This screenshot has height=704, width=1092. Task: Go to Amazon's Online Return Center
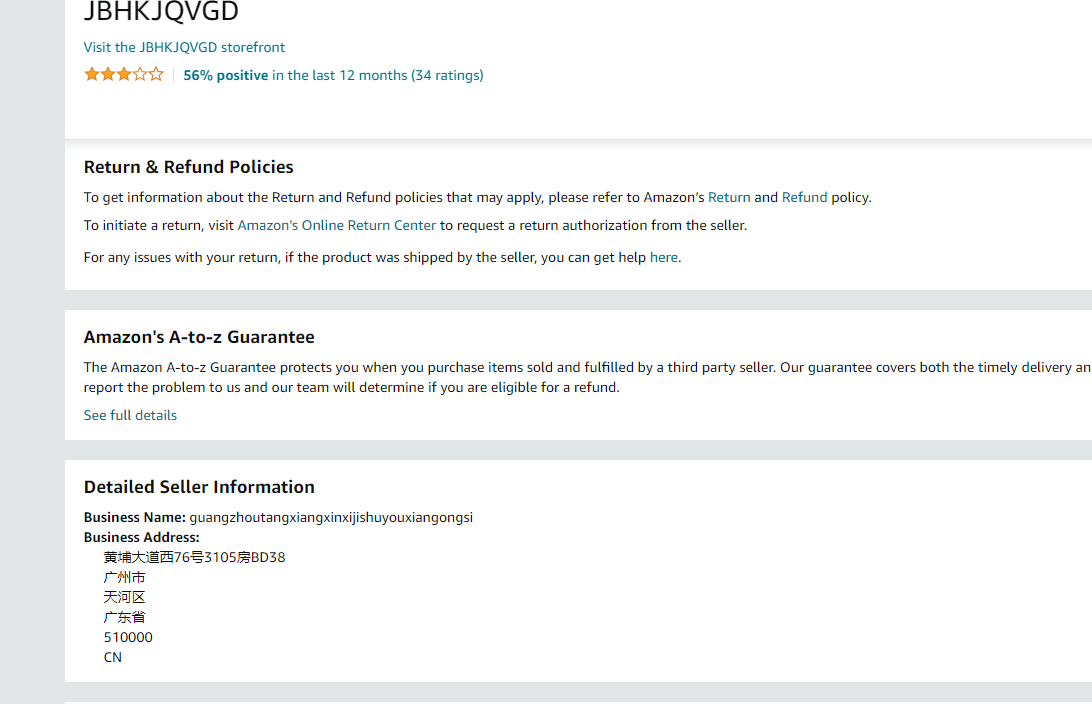tap(337, 225)
